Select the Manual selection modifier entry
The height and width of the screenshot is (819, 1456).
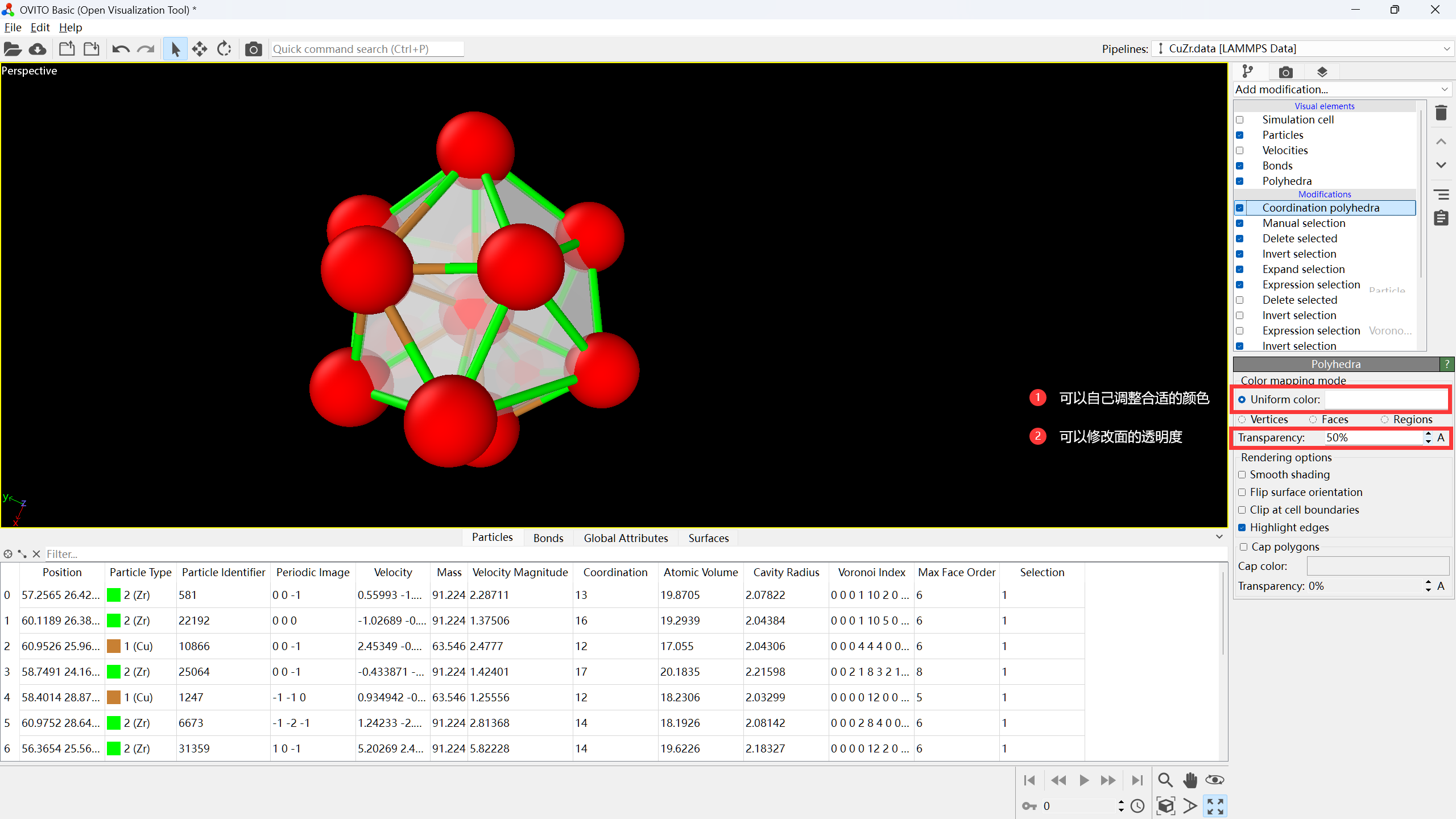pos(1304,224)
